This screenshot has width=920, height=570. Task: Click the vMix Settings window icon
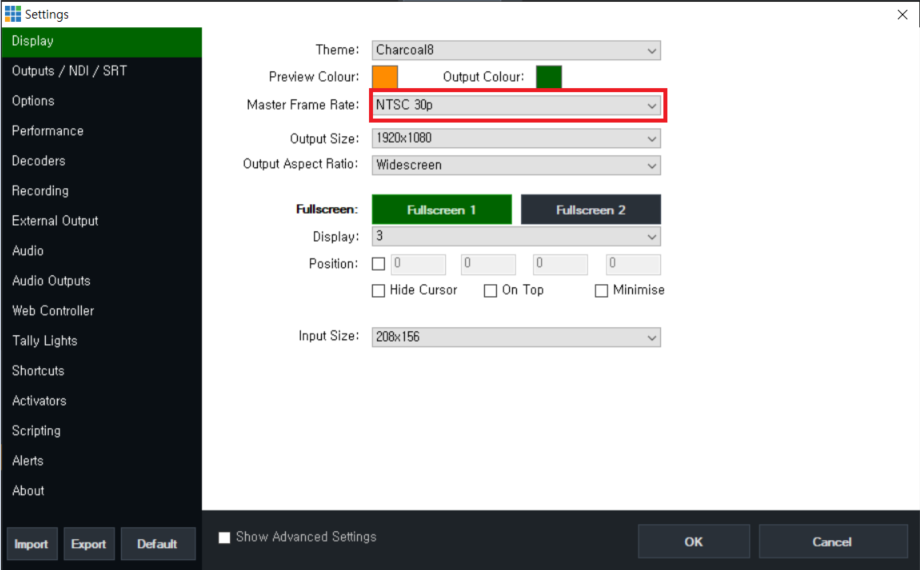pos(12,14)
